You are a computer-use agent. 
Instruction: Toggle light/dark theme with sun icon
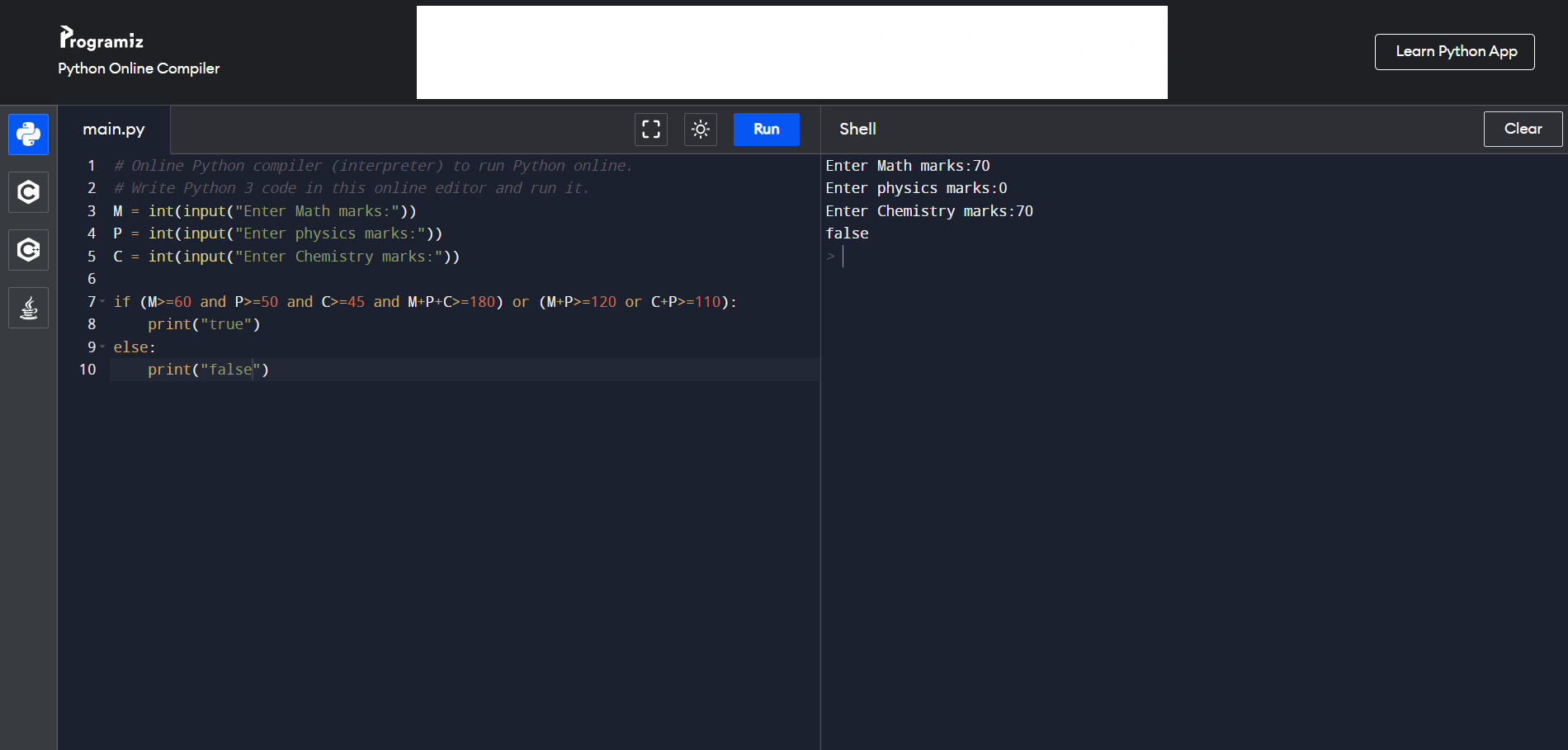700,130
